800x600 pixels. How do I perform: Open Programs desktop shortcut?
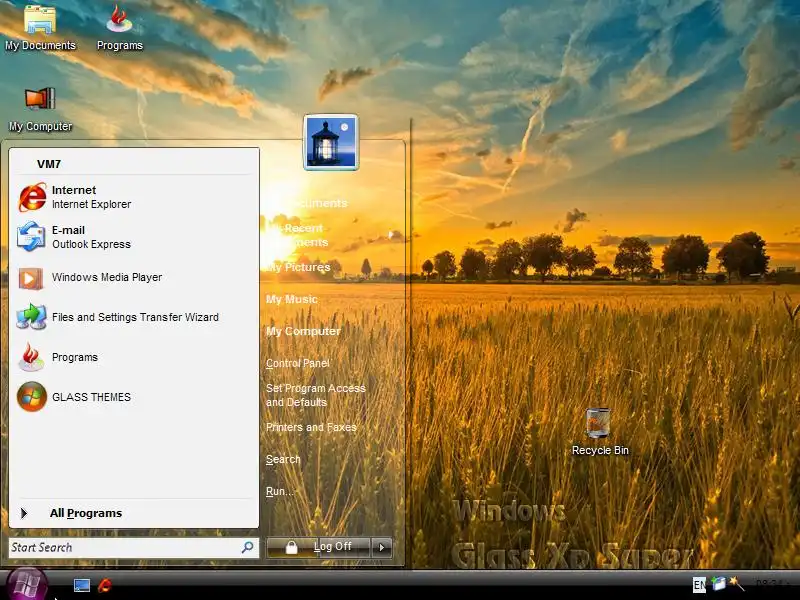(120, 28)
